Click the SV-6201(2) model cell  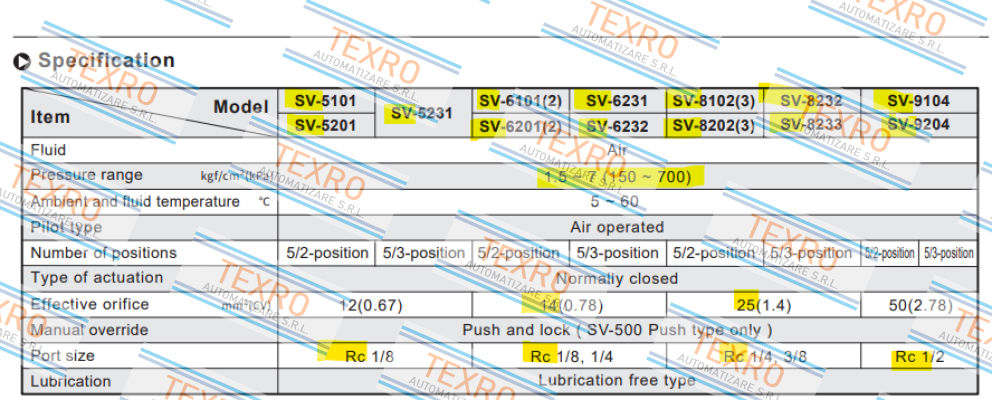click(x=520, y=126)
